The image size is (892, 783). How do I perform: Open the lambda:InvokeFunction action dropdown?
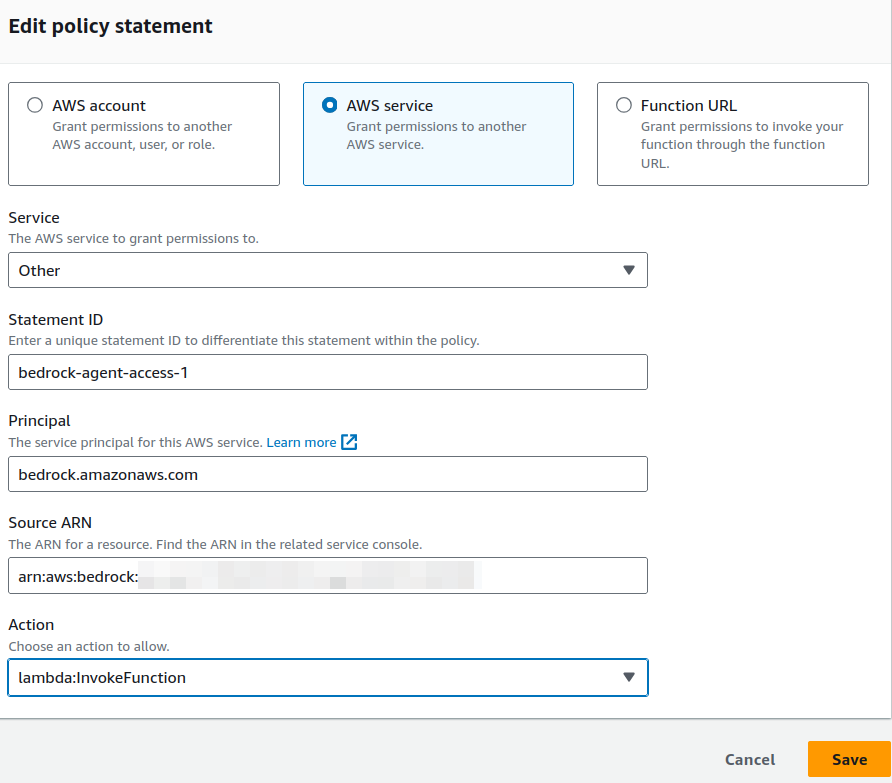click(x=327, y=677)
